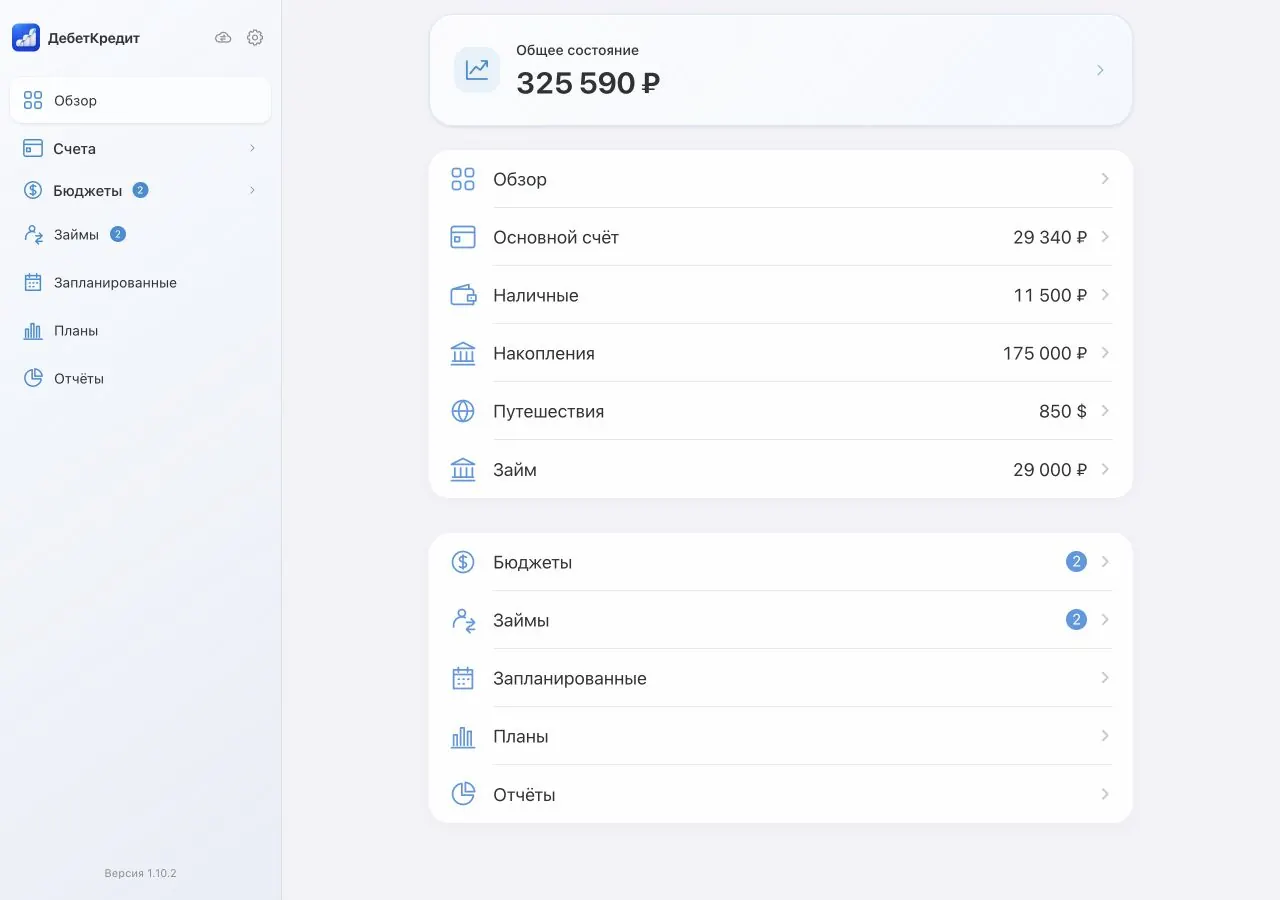Click the Счета card icon in sidebar
The width and height of the screenshot is (1280, 900).
33,148
